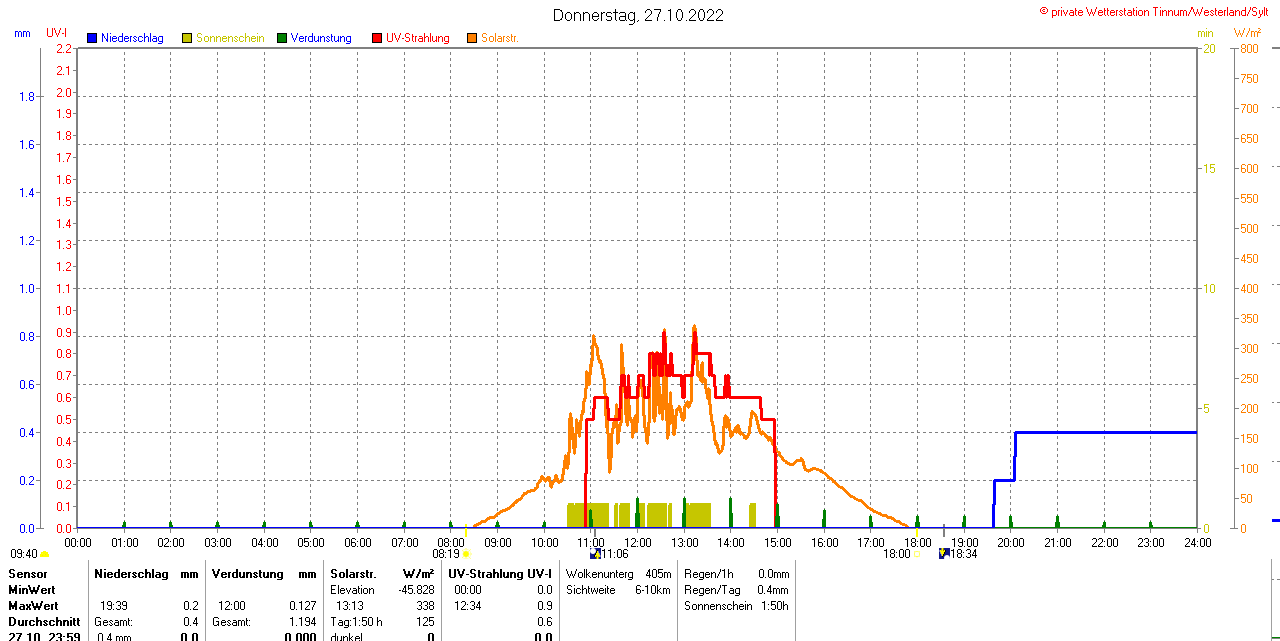Click the Sichtweite 6-10km reading
The image size is (1280, 641).
click(x=618, y=590)
